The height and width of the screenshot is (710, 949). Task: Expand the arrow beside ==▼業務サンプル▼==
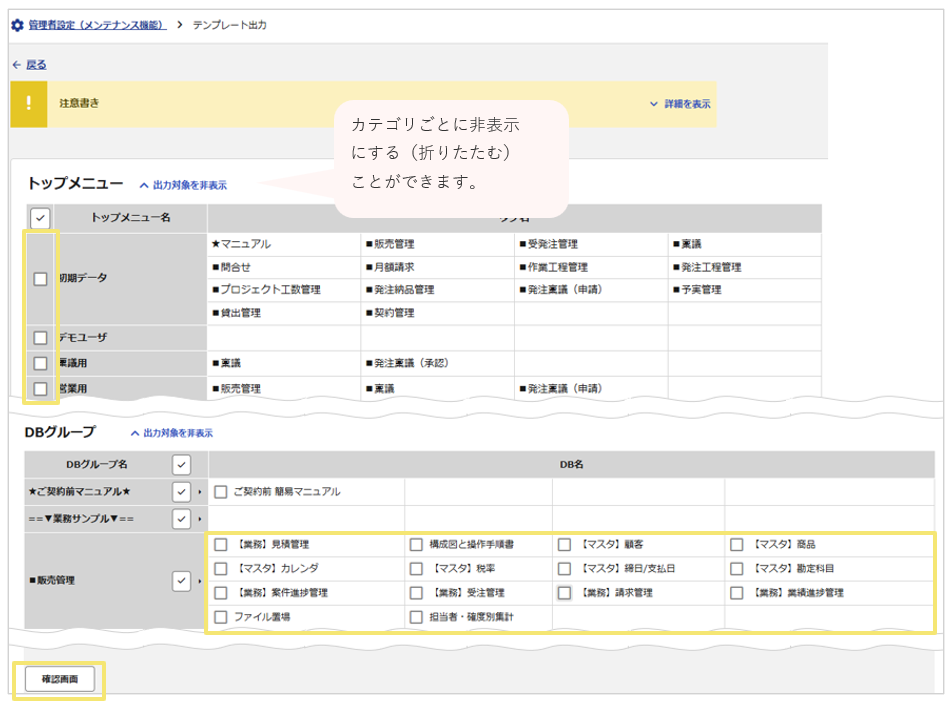coord(200,519)
